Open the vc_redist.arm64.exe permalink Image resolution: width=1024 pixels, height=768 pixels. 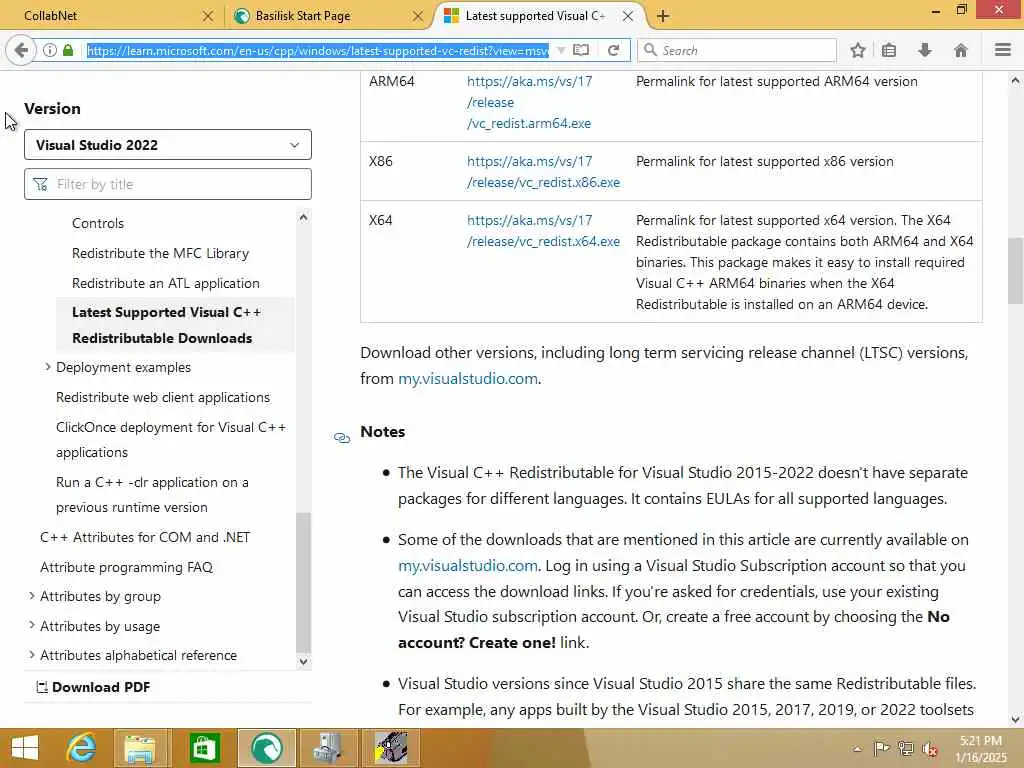point(529,103)
